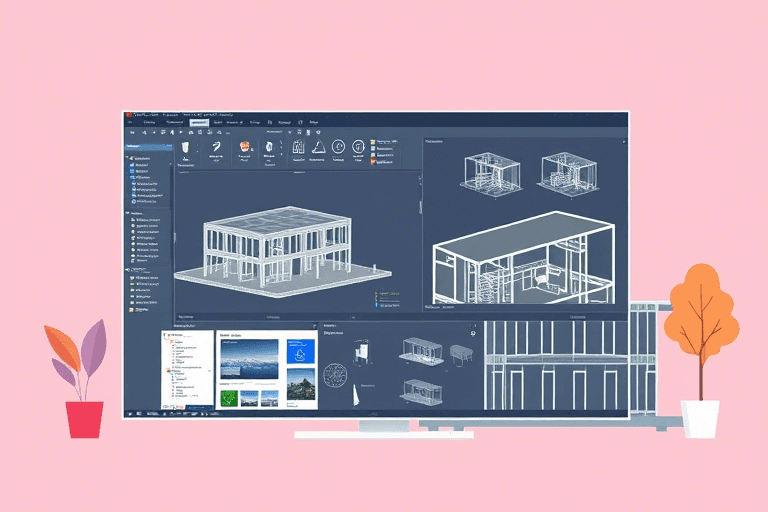Toggle the first red checkbox in the white tree panel
768x512 pixels.
point(172,342)
